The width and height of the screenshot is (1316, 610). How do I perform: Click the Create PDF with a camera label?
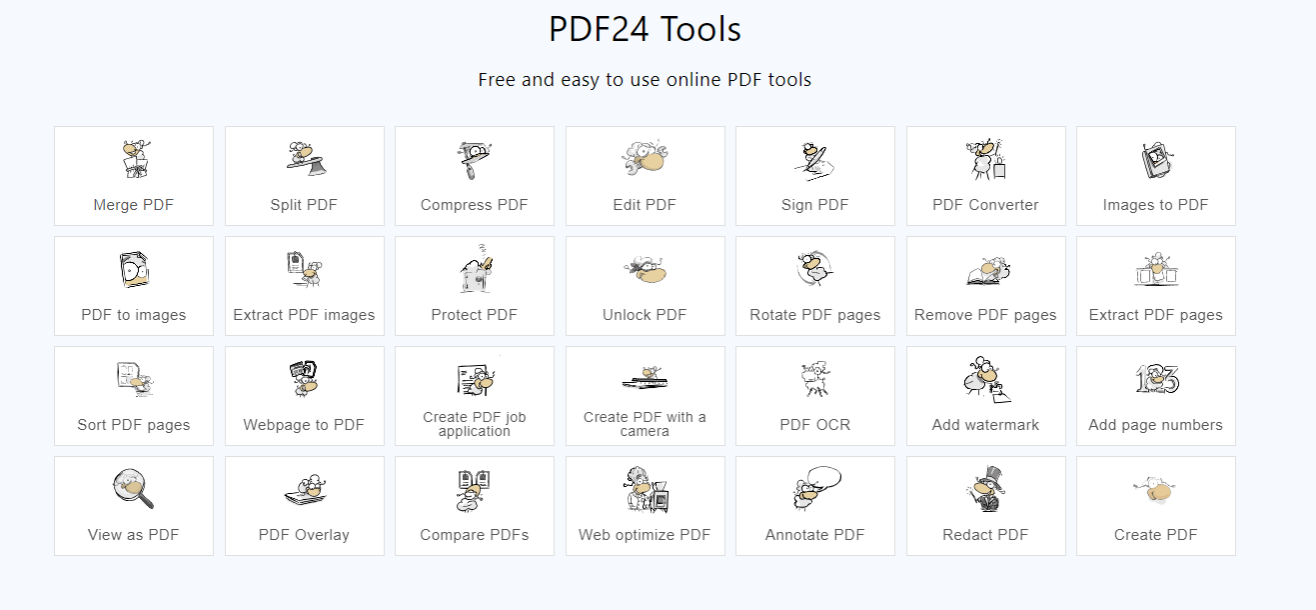point(645,424)
